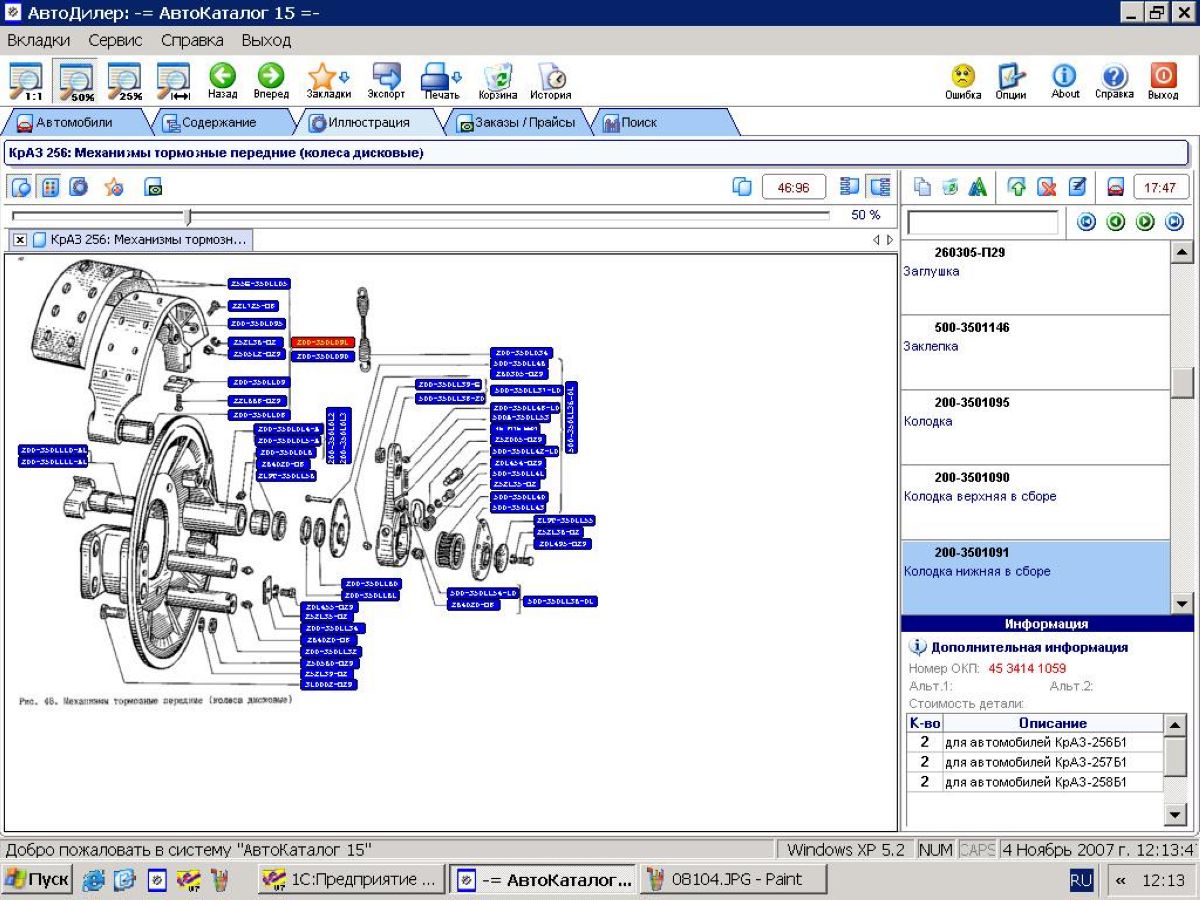Toggle the first illustration view mode button

coord(22,187)
